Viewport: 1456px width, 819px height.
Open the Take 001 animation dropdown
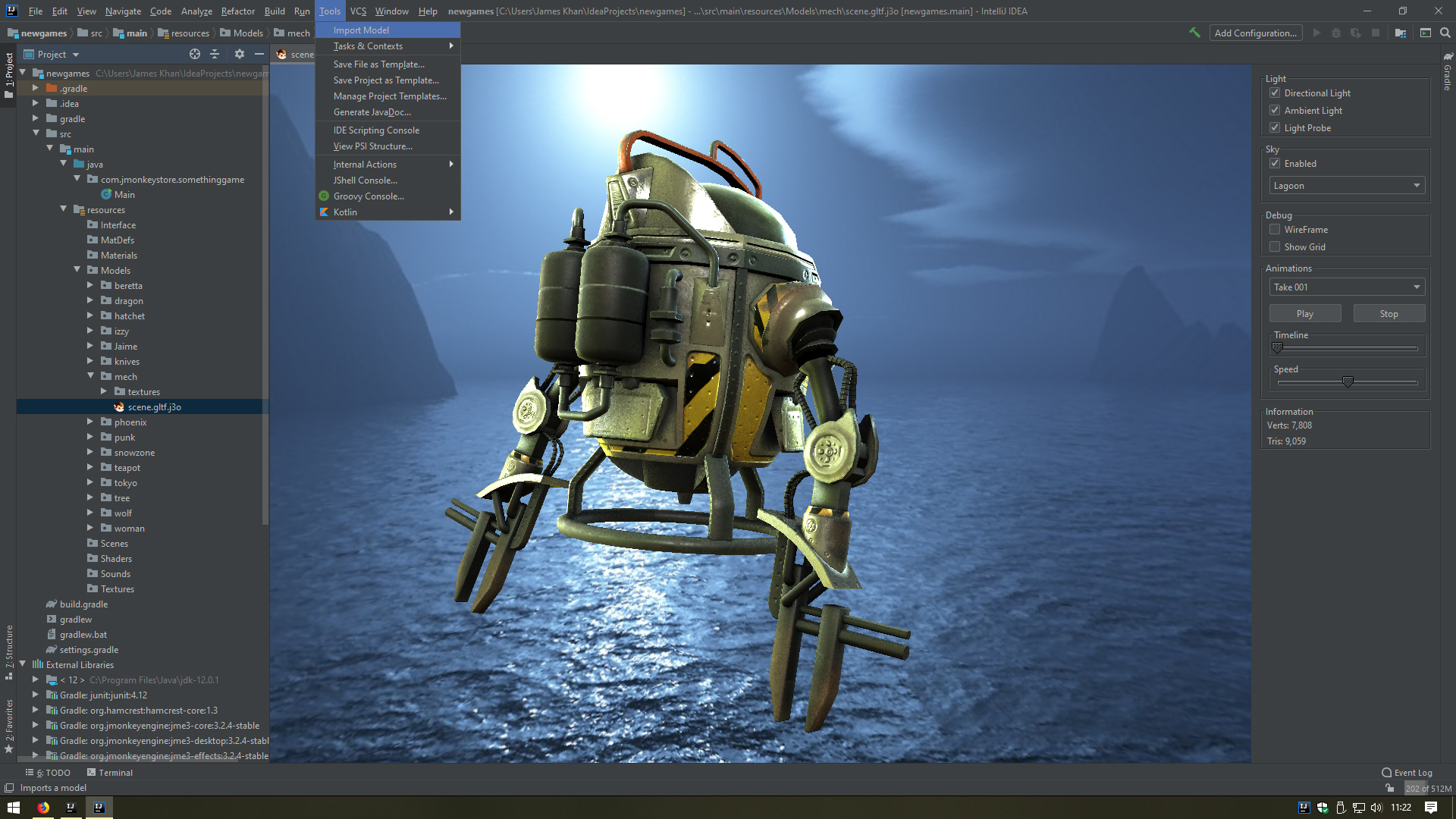click(x=1347, y=287)
